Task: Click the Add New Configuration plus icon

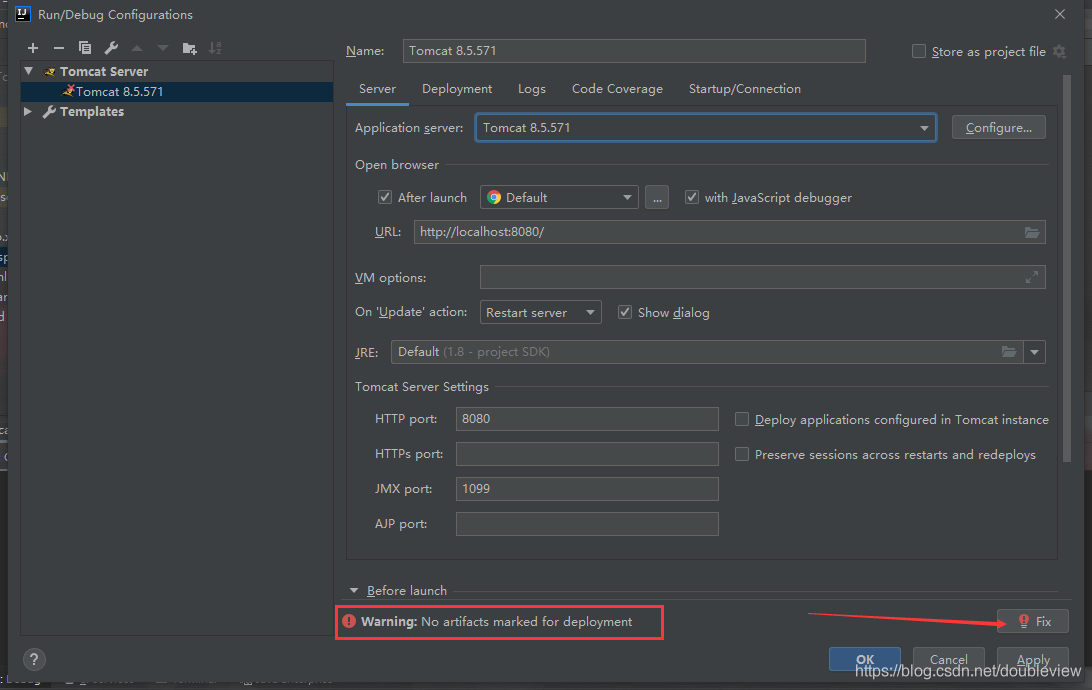Action: pos(33,48)
